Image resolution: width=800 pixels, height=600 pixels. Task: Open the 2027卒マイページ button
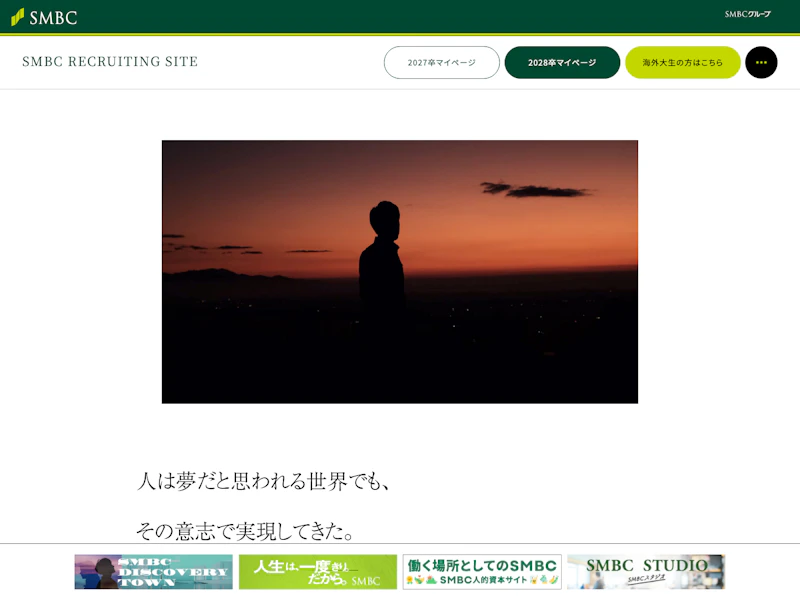(x=442, y=62)
